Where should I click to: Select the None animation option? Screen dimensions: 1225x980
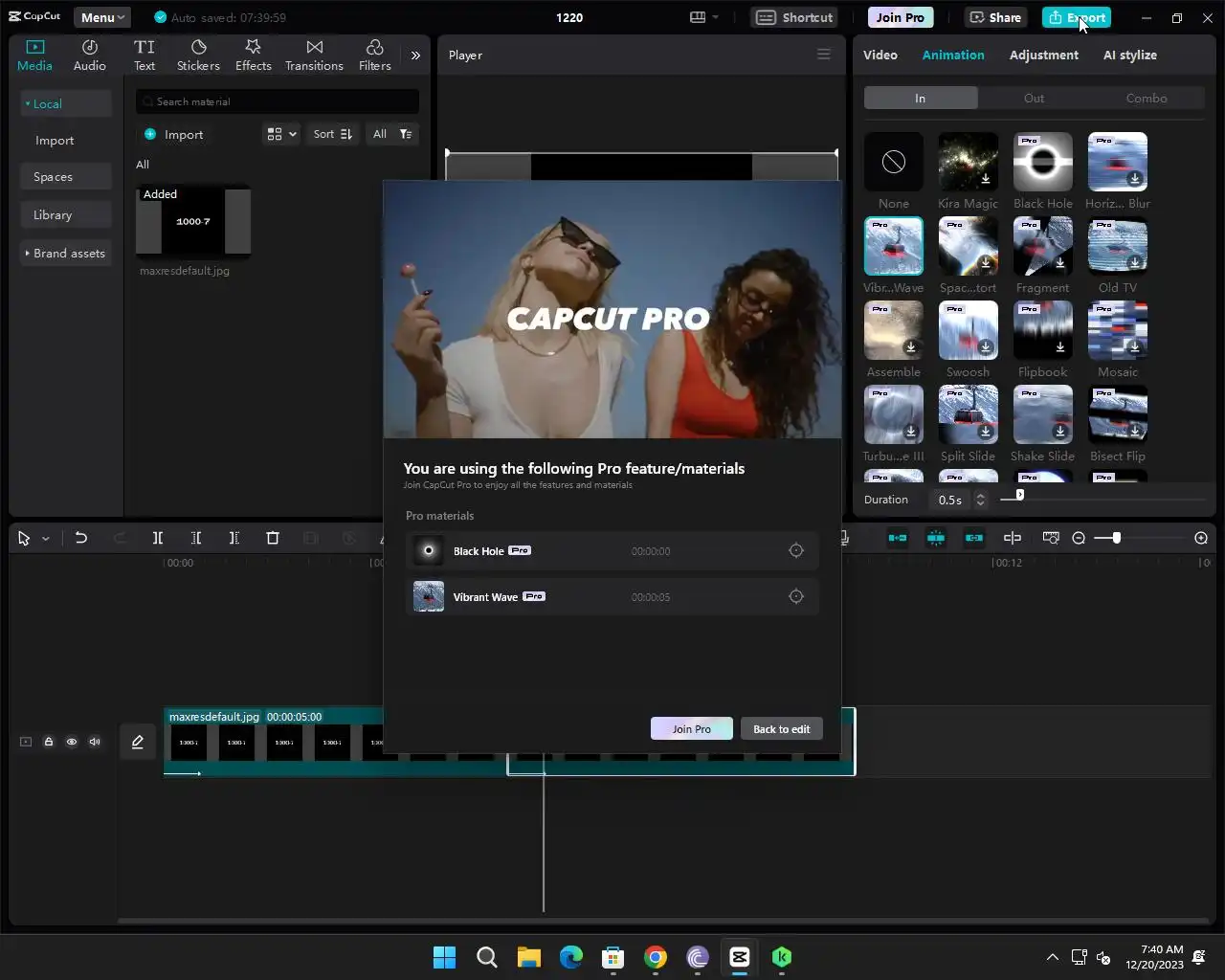click(x=894, y=162)
